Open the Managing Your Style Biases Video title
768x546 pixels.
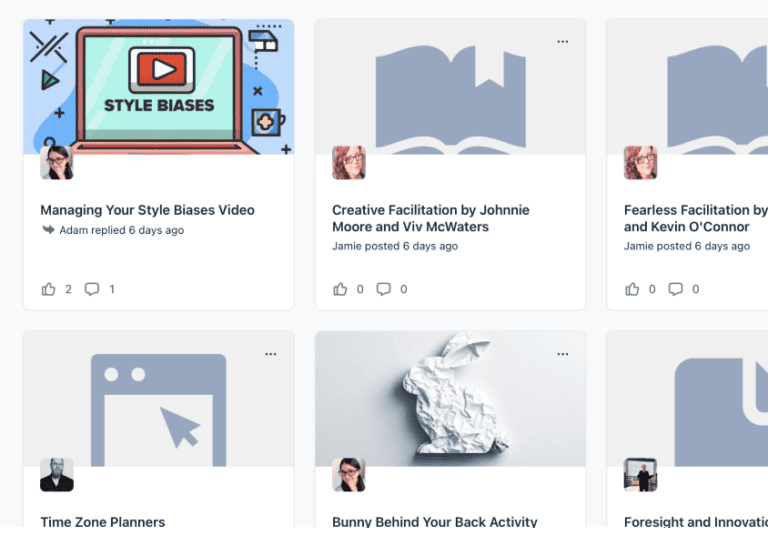[x=147, y=210]
